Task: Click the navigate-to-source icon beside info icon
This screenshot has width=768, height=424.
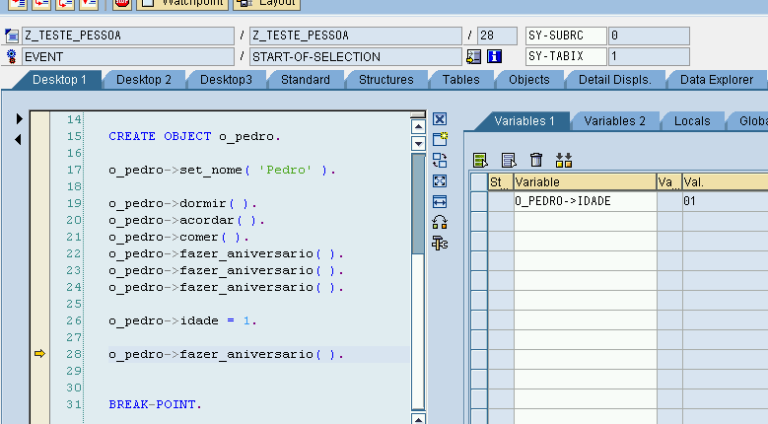Action: [474, 57]
